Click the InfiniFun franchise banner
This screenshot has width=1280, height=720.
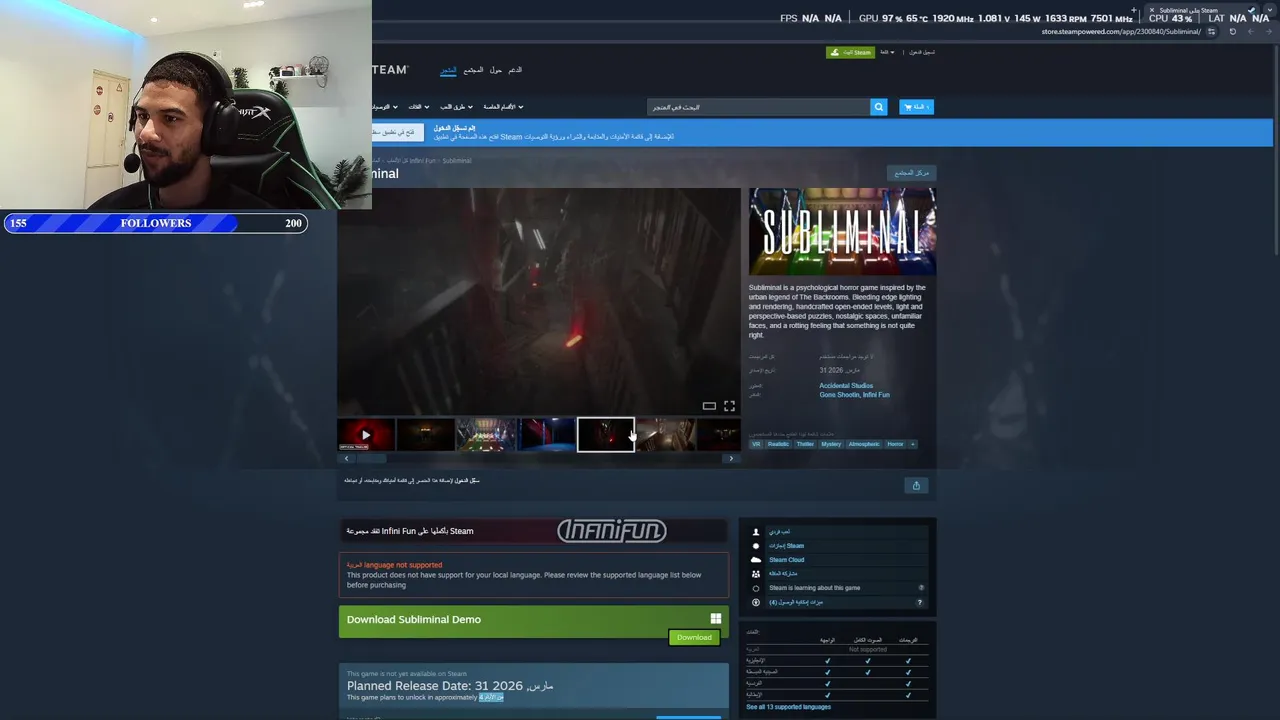[534, 531]
